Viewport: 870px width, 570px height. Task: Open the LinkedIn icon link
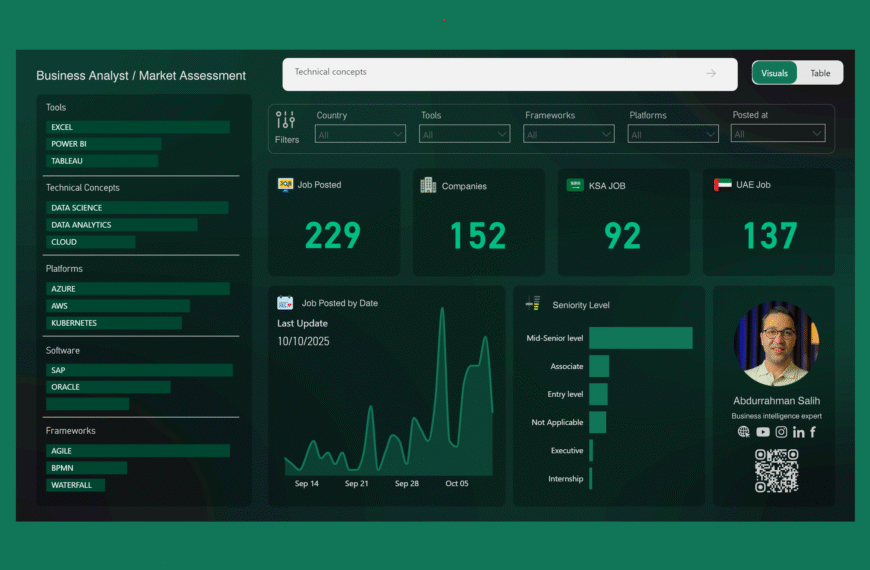798,432
